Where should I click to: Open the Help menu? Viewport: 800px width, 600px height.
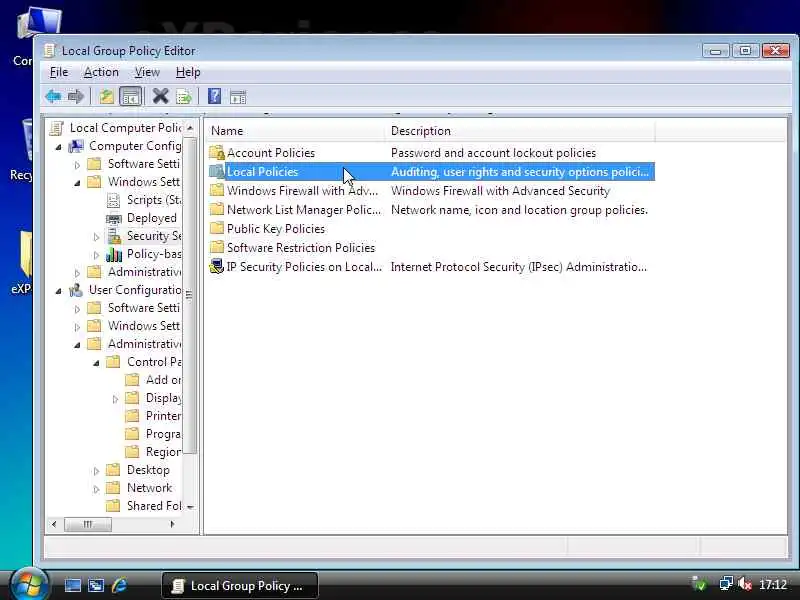click(x=188, y=72)
